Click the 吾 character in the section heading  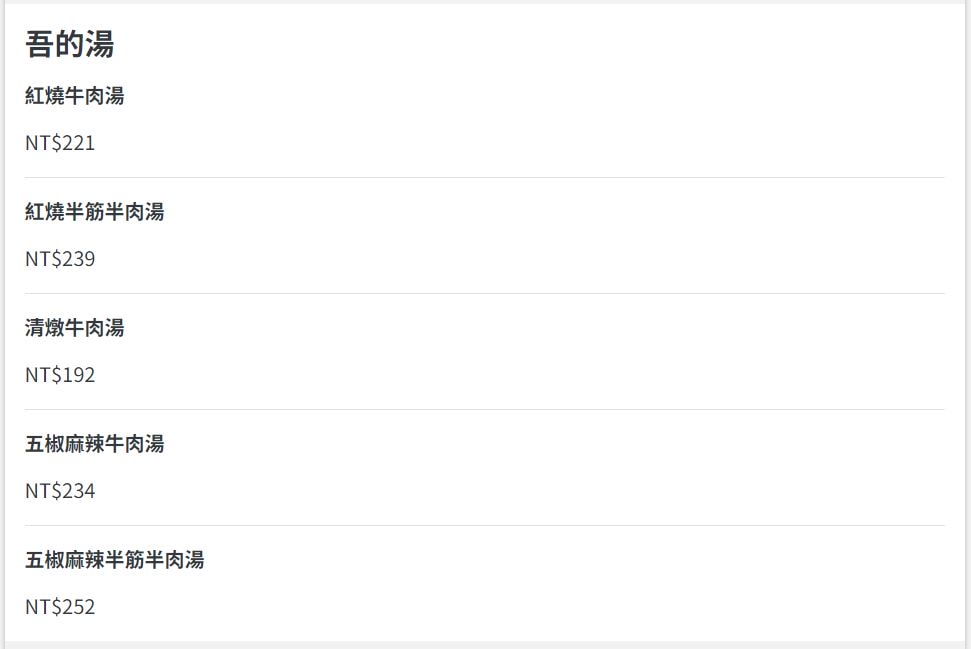pos(39,45)
